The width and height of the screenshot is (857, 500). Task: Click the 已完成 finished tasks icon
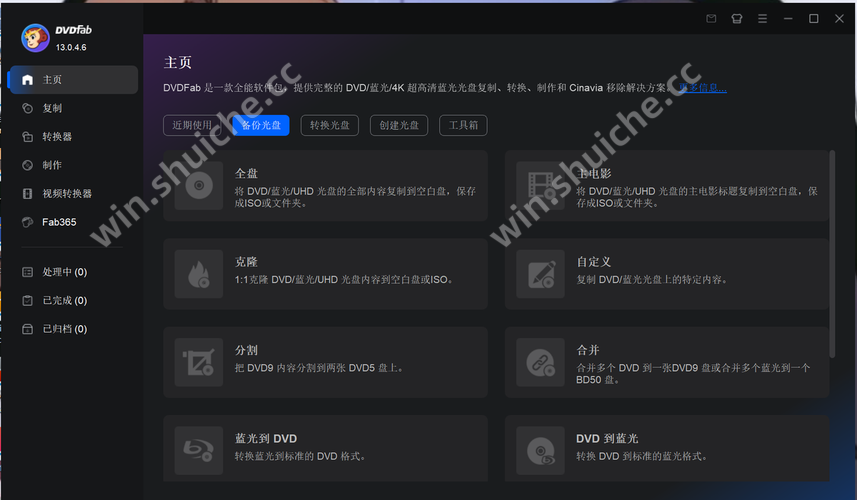point(27,301)
